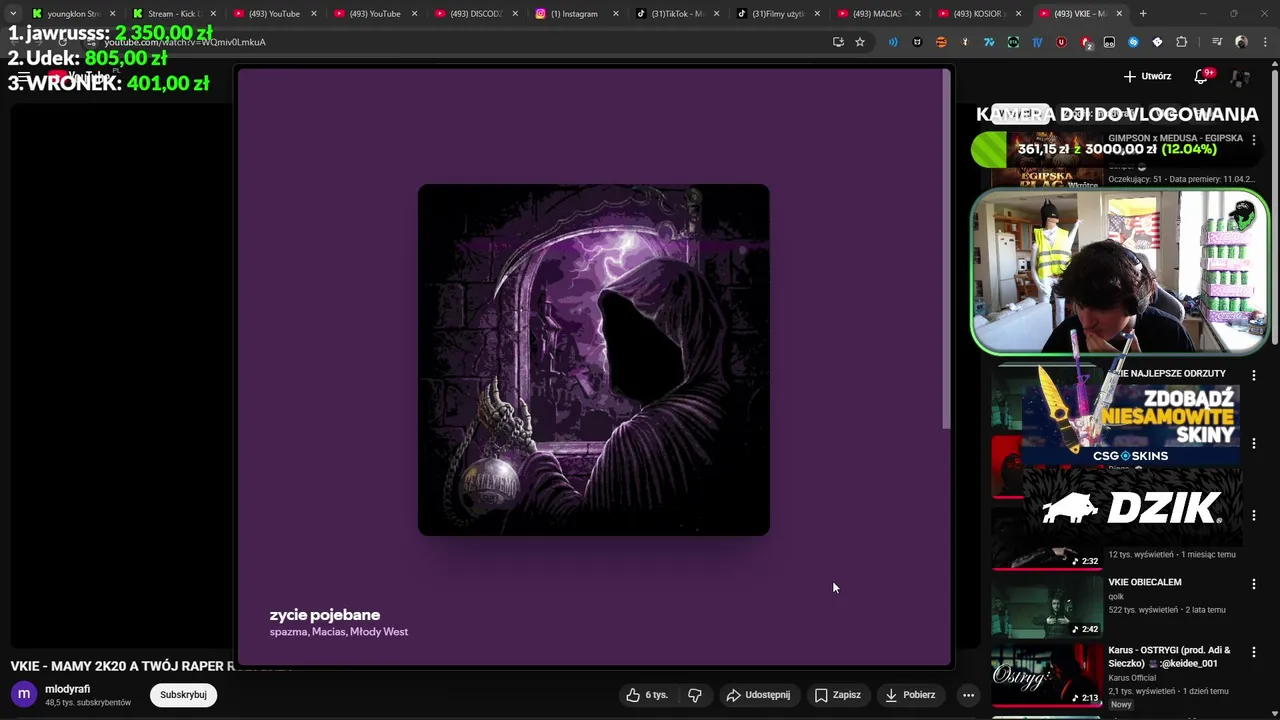The width and height of the screenshot is (1280, 720).
Task: Click the qolk channel name
Action: coord(1117,597)
